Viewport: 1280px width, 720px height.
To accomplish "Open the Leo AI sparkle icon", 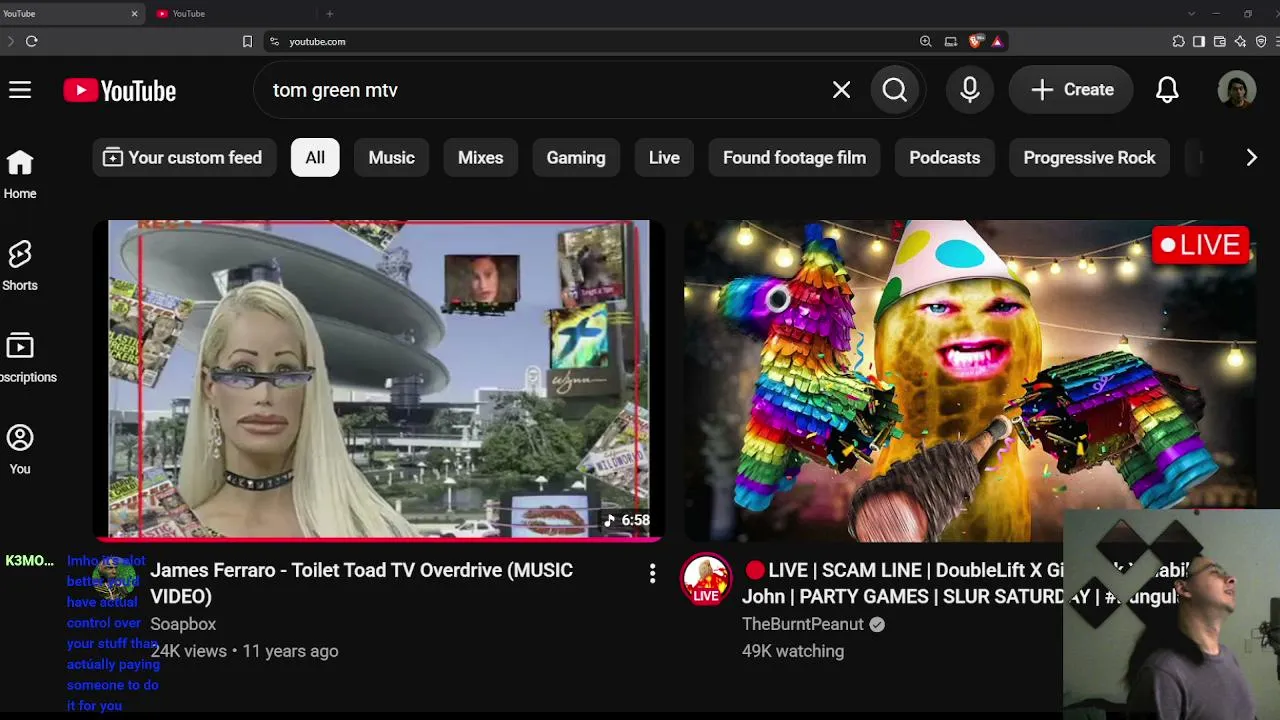I will 1241,41.
